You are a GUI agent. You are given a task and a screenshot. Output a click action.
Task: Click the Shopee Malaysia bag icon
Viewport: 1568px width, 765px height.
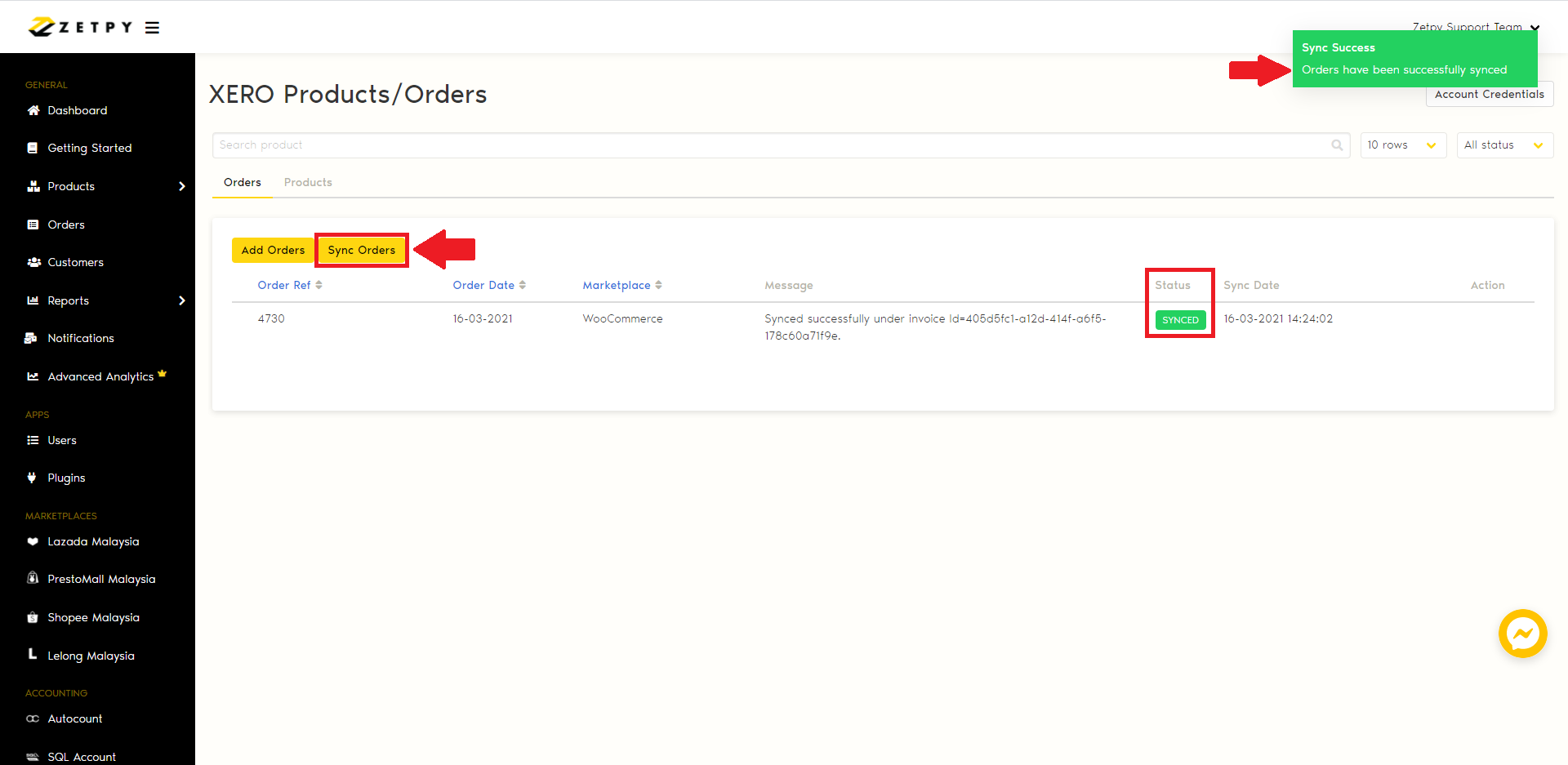coord(33,617)
